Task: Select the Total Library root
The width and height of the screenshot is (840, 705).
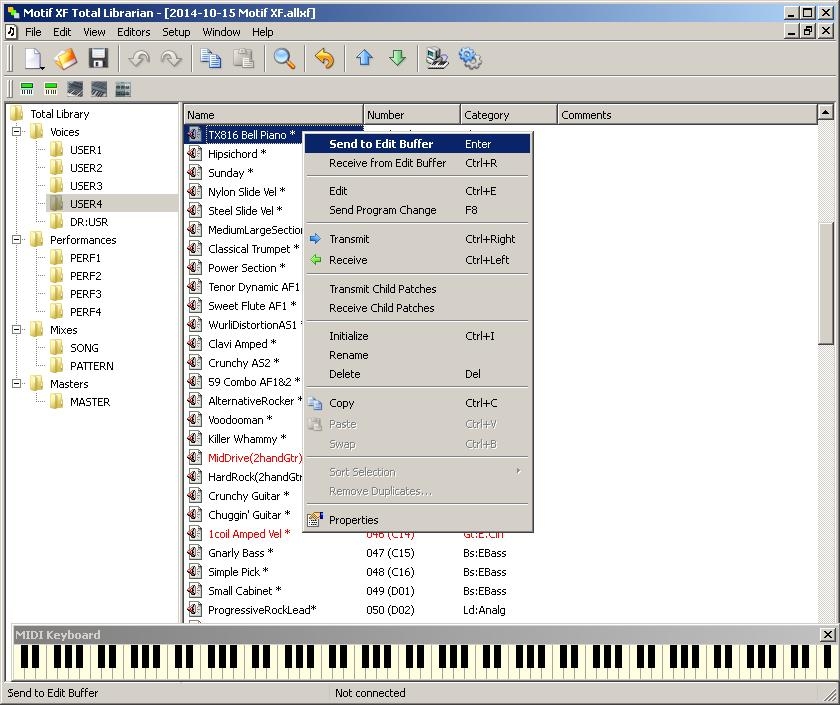Action: [x=59, y=114]
